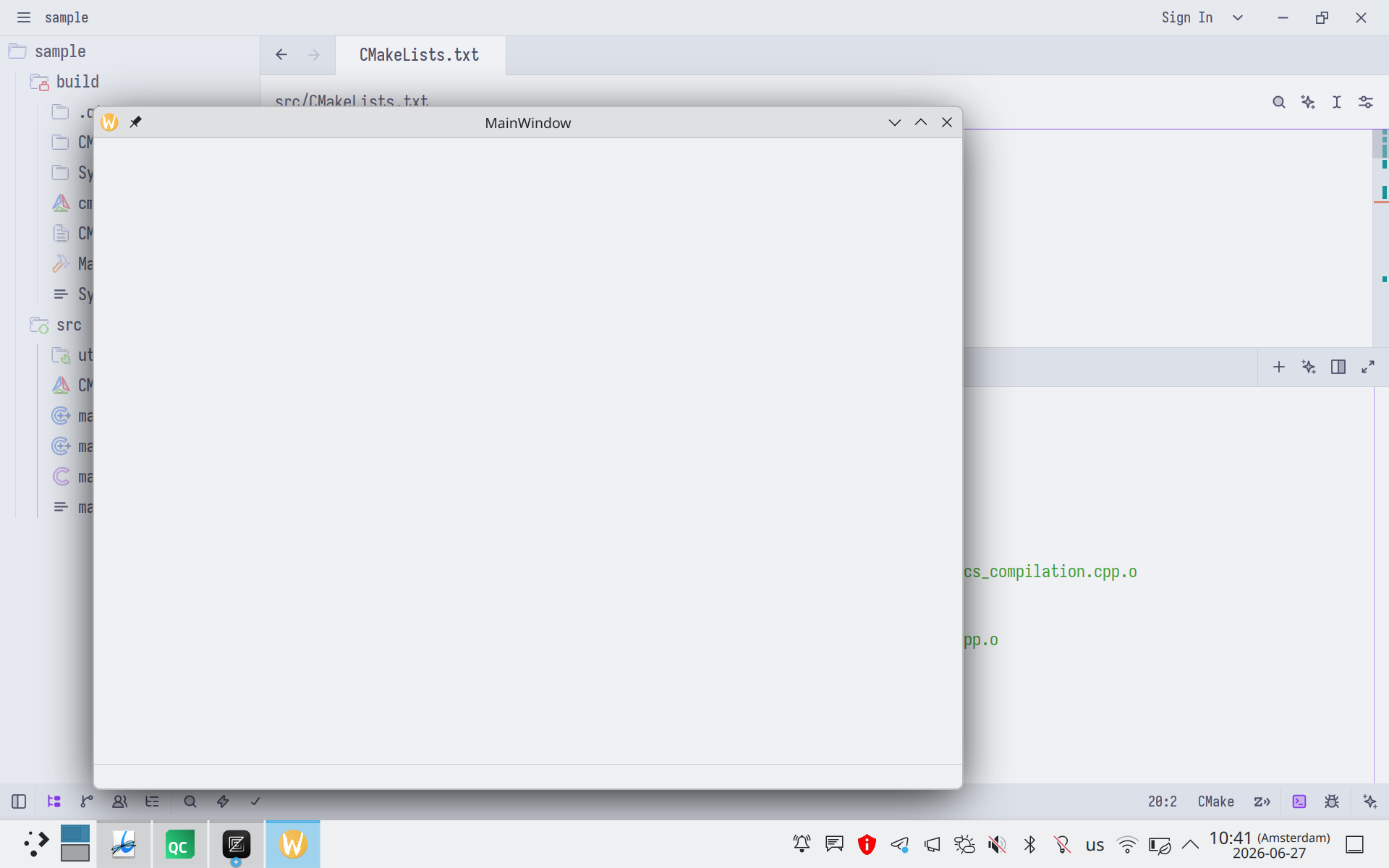This screenshot has width=1389, height=868.
Task: Click the selections text-cursor icon in editor toolbar
Action: (x=1337, y=102)
